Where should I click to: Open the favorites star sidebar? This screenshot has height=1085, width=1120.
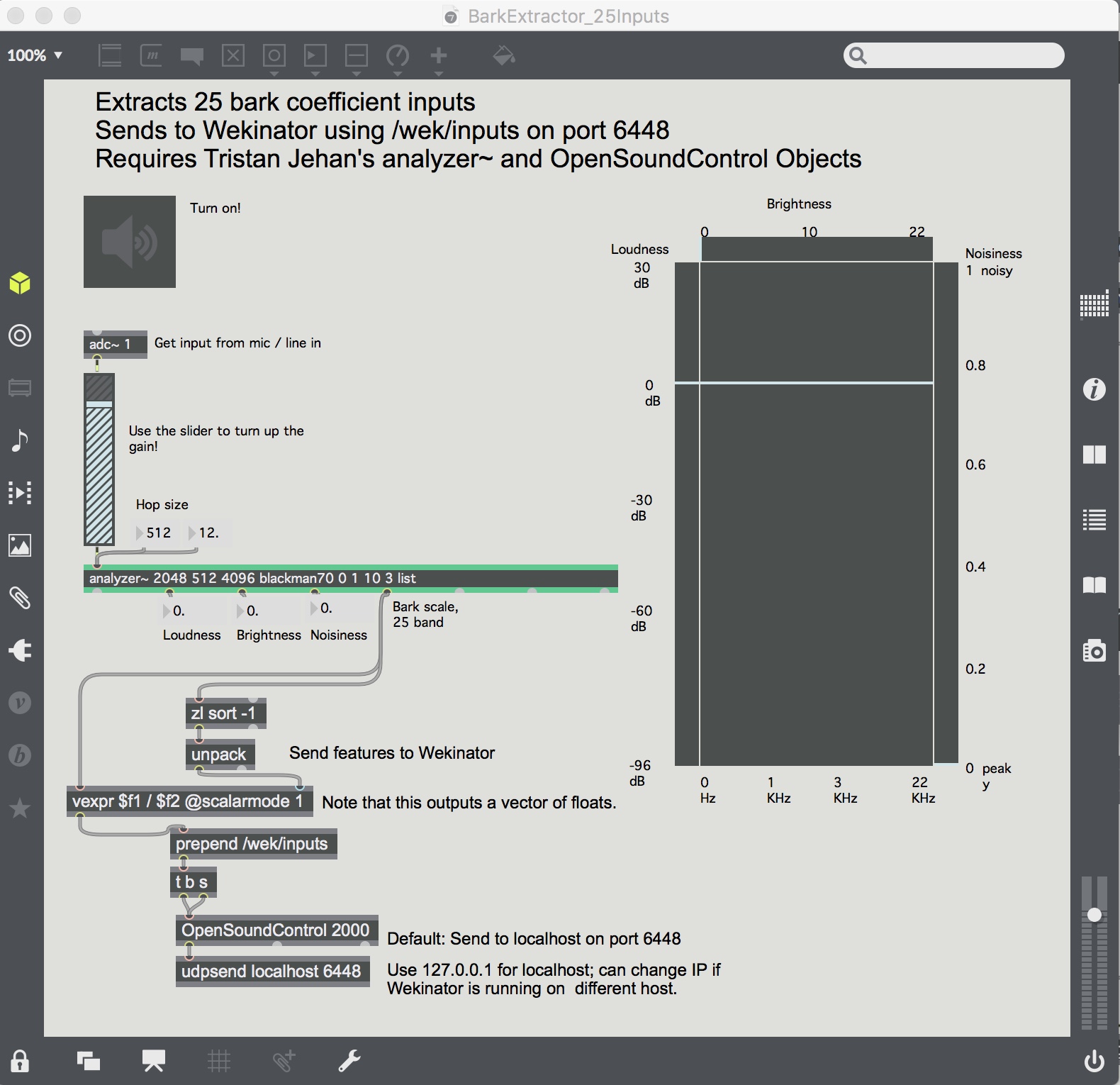point(20,808)
